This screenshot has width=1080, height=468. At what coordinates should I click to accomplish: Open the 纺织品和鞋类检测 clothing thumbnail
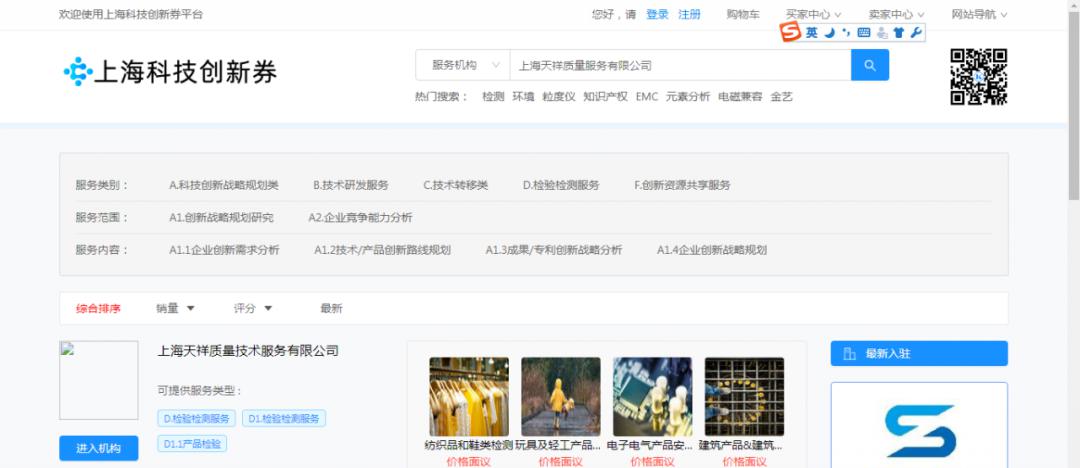(x=469, y=396)
